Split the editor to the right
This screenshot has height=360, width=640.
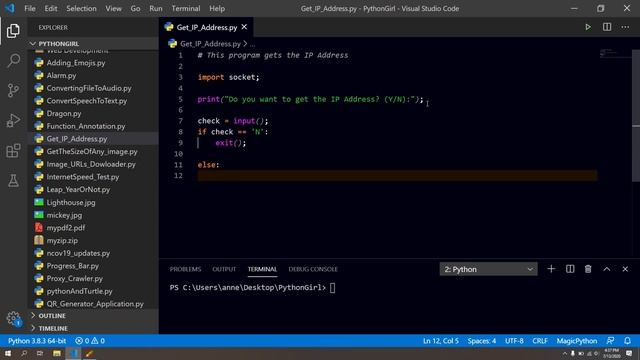[607, 27]
